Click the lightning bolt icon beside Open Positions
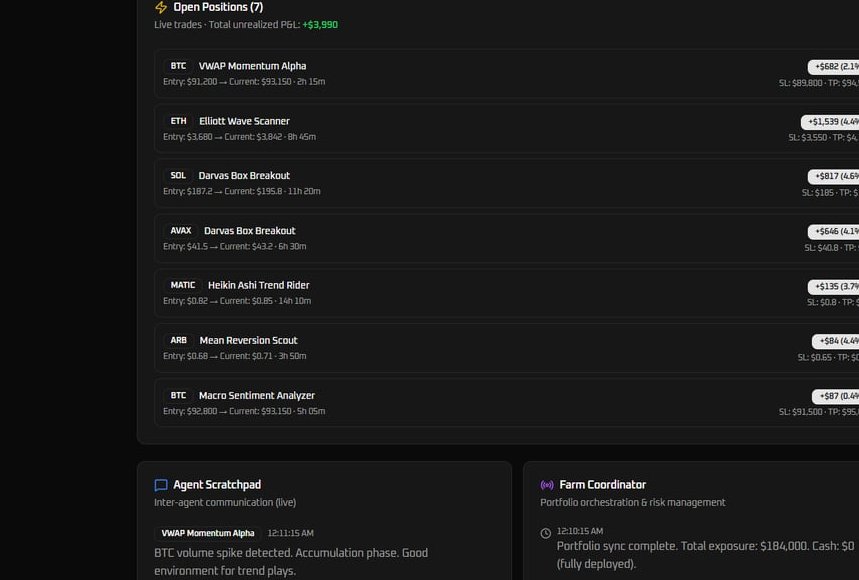This screenshot has height=580, width=859. pos(161,7)
